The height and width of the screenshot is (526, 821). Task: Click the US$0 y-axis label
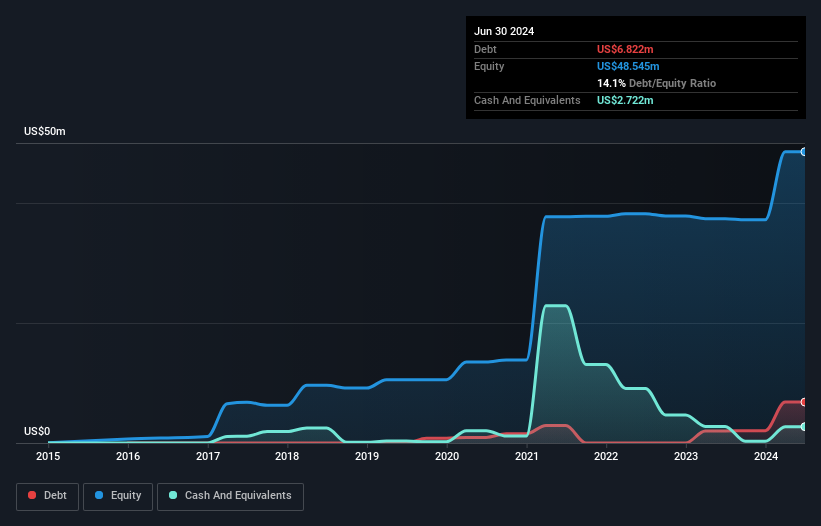37,431
